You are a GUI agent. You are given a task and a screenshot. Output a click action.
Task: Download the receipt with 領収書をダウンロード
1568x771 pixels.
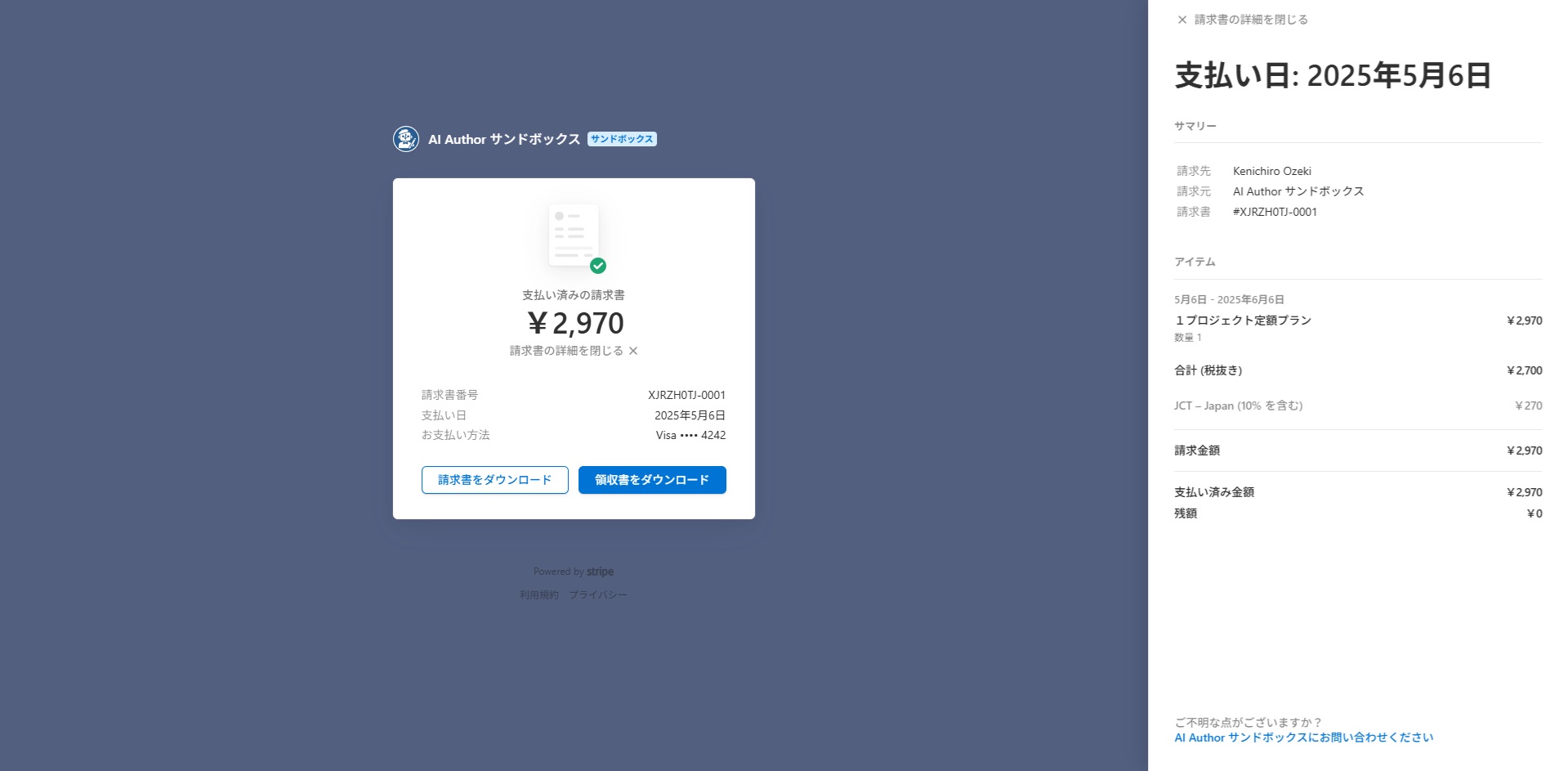(651, 480)
